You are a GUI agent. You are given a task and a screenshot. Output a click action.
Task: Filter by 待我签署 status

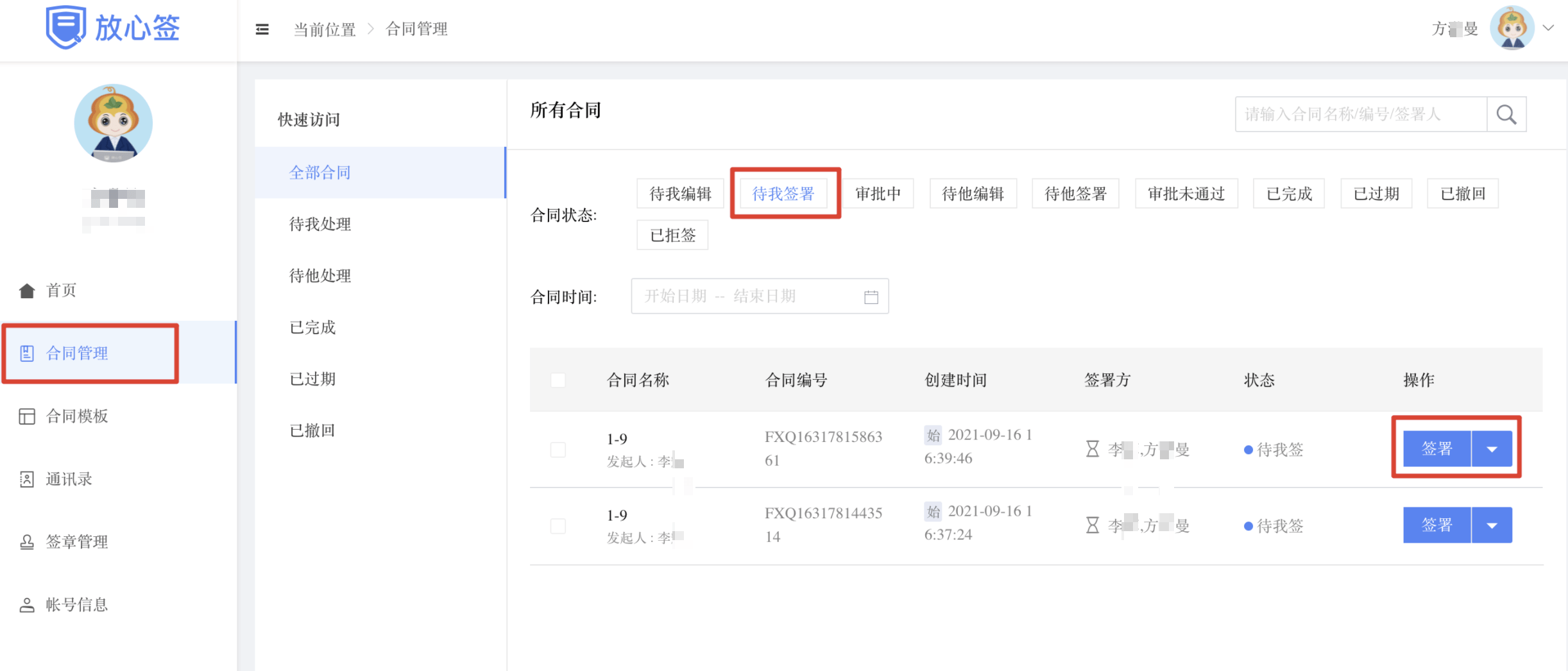point(783,194)
